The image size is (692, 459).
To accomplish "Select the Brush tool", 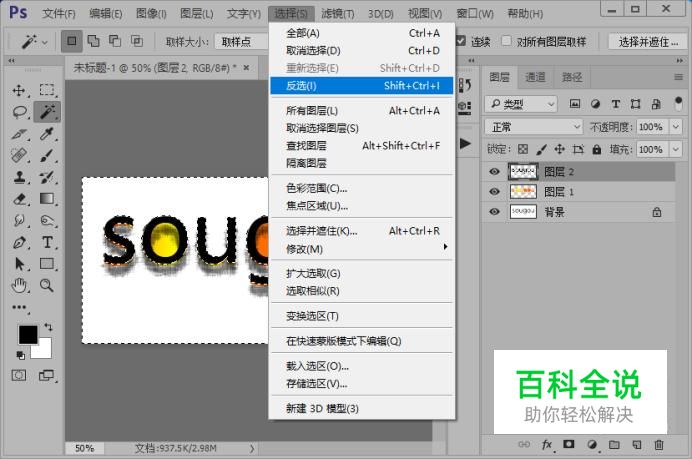I will [47, 155].
